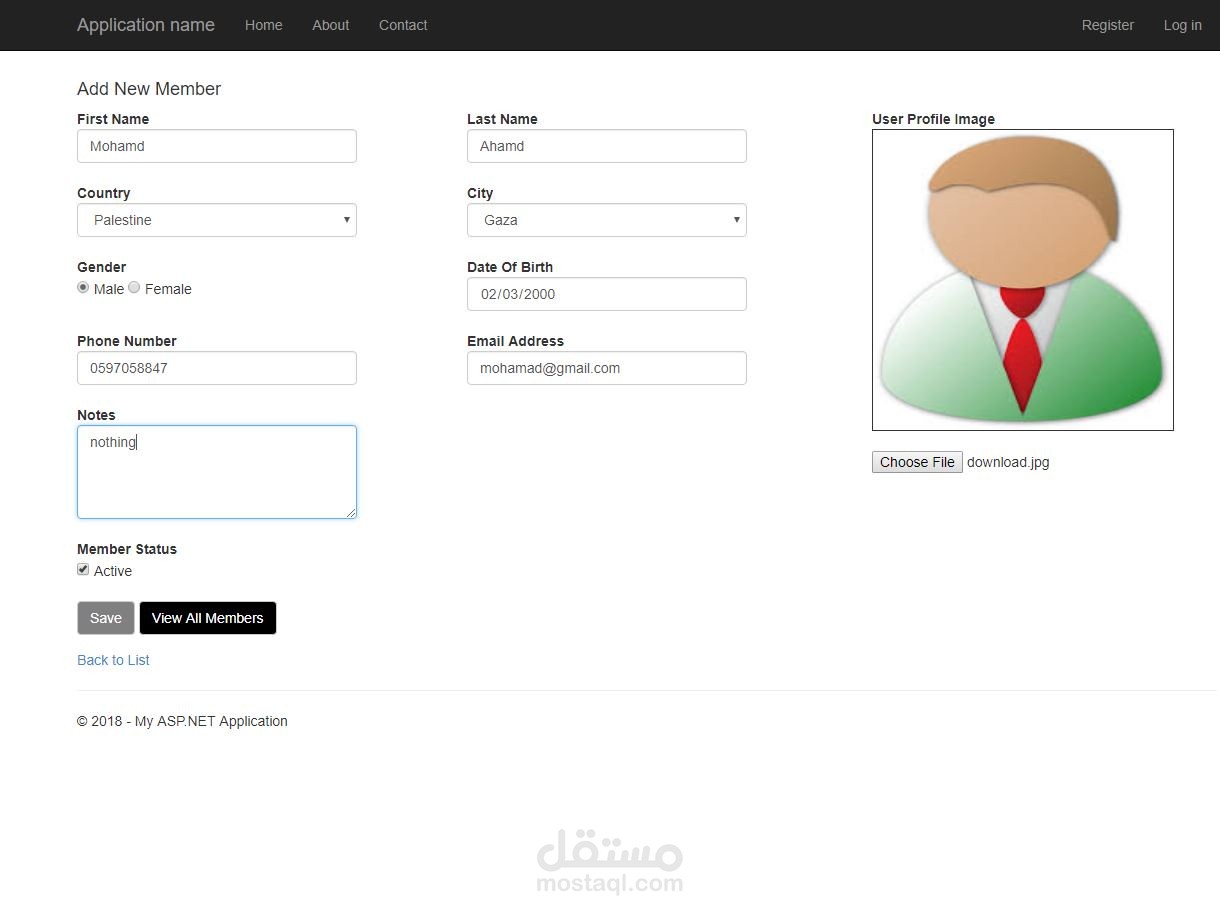The height and width of the screenshot is (914, 1220).
Task: Click the Member Status label
Action: [127, 549]
